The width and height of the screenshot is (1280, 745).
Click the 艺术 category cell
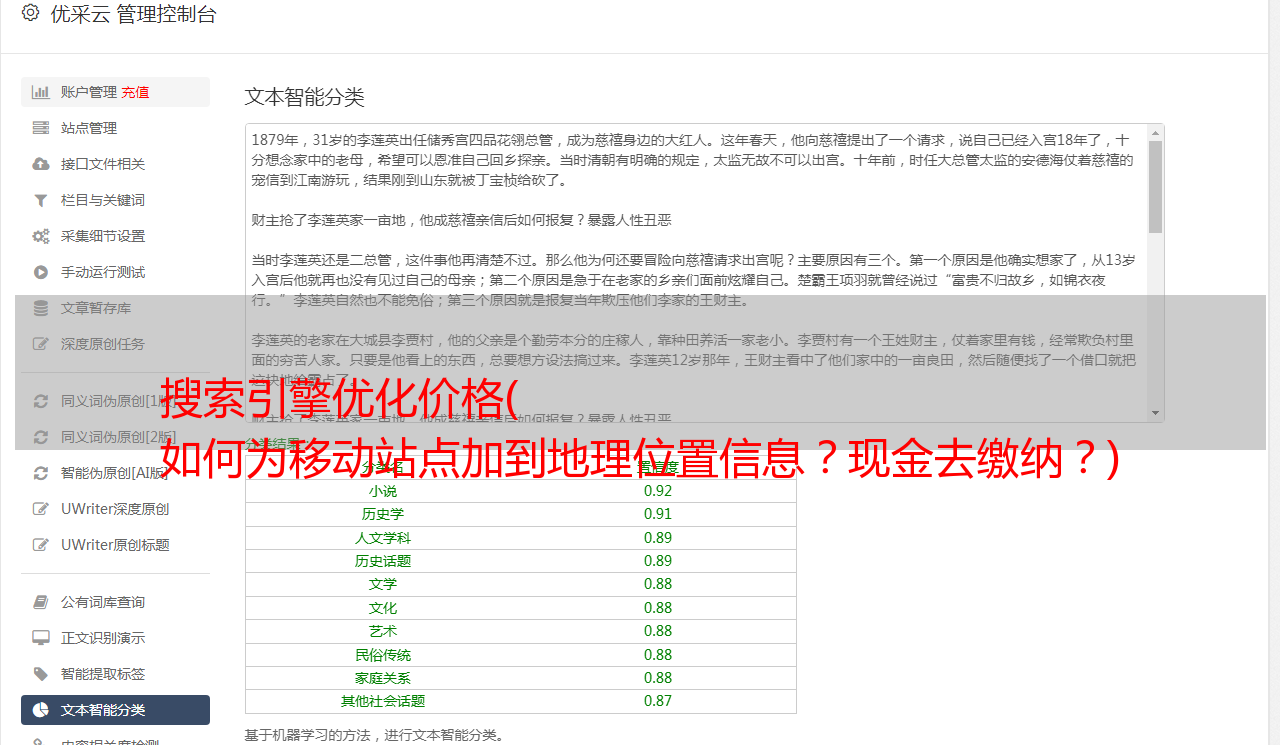[383, 631]
